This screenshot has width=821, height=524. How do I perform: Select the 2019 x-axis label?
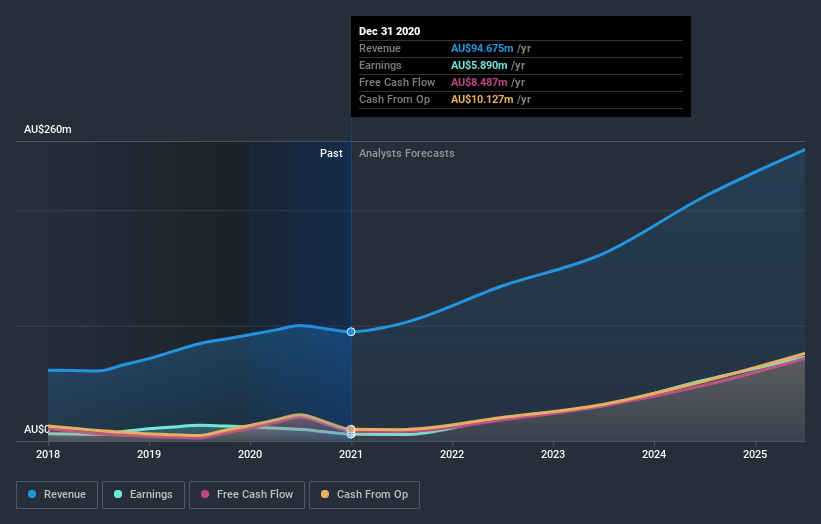point(149,454)
